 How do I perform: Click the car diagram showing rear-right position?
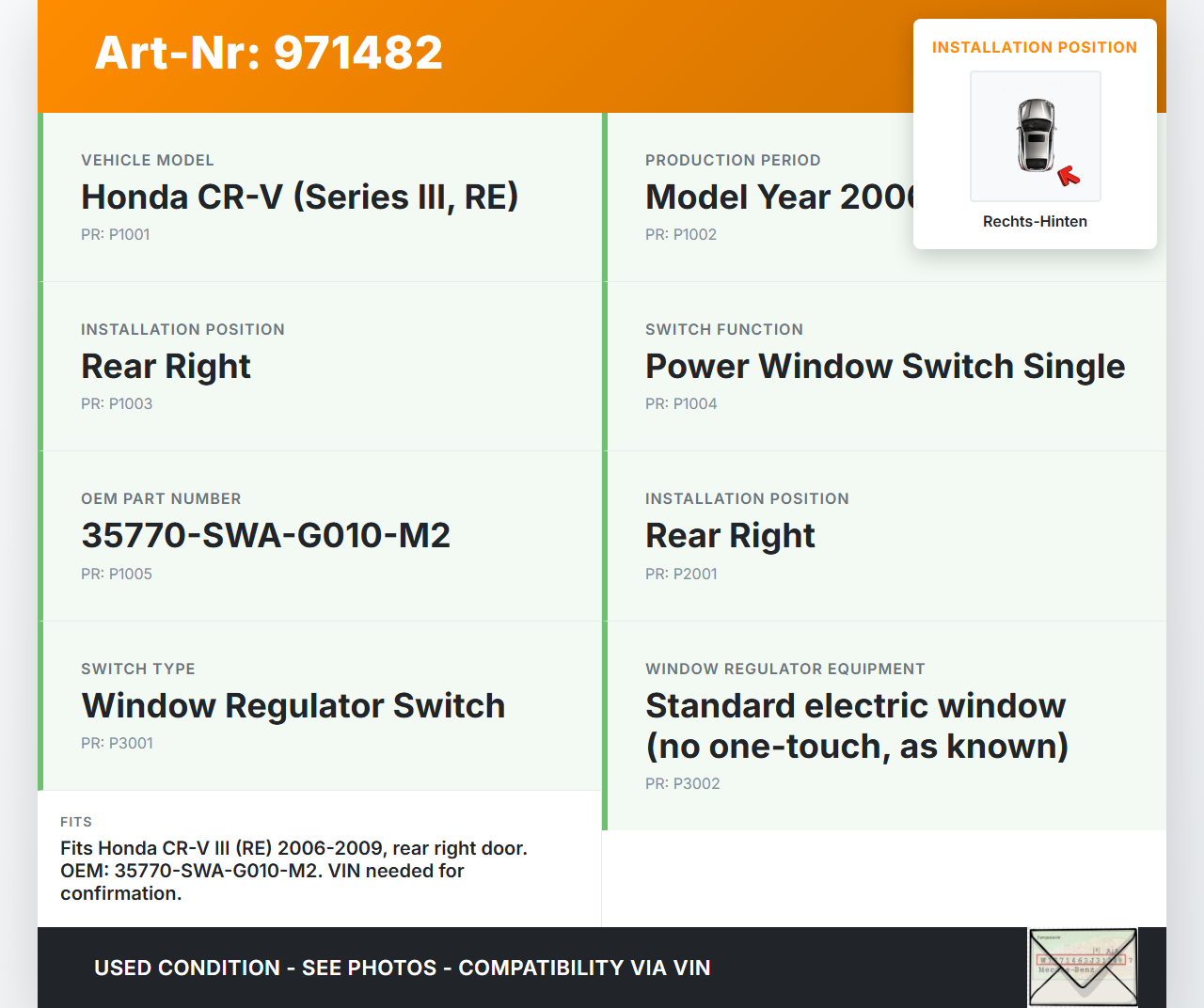coord(1036,136)
